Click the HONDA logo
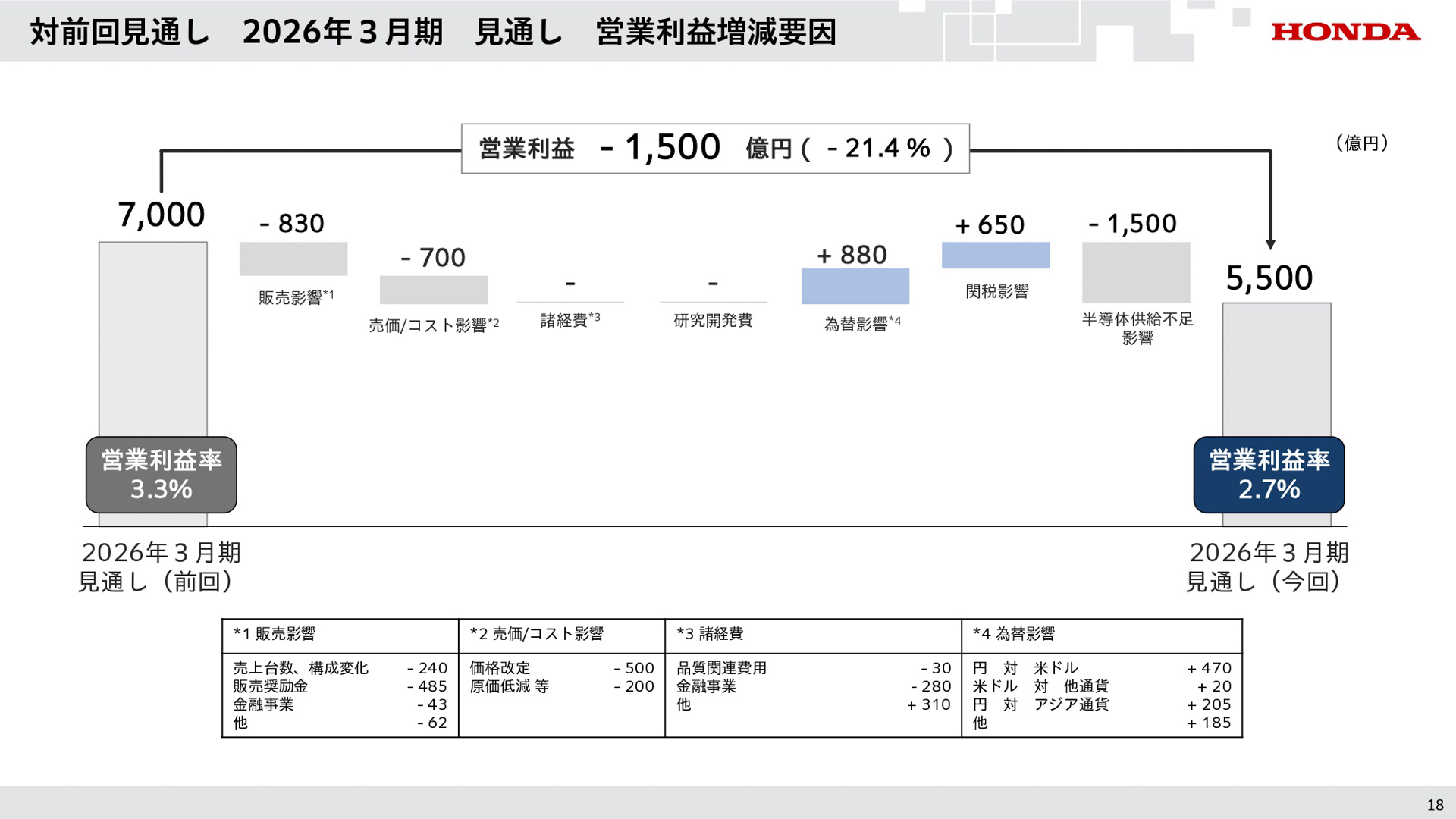1456x819 pixels. [1346, 32]
